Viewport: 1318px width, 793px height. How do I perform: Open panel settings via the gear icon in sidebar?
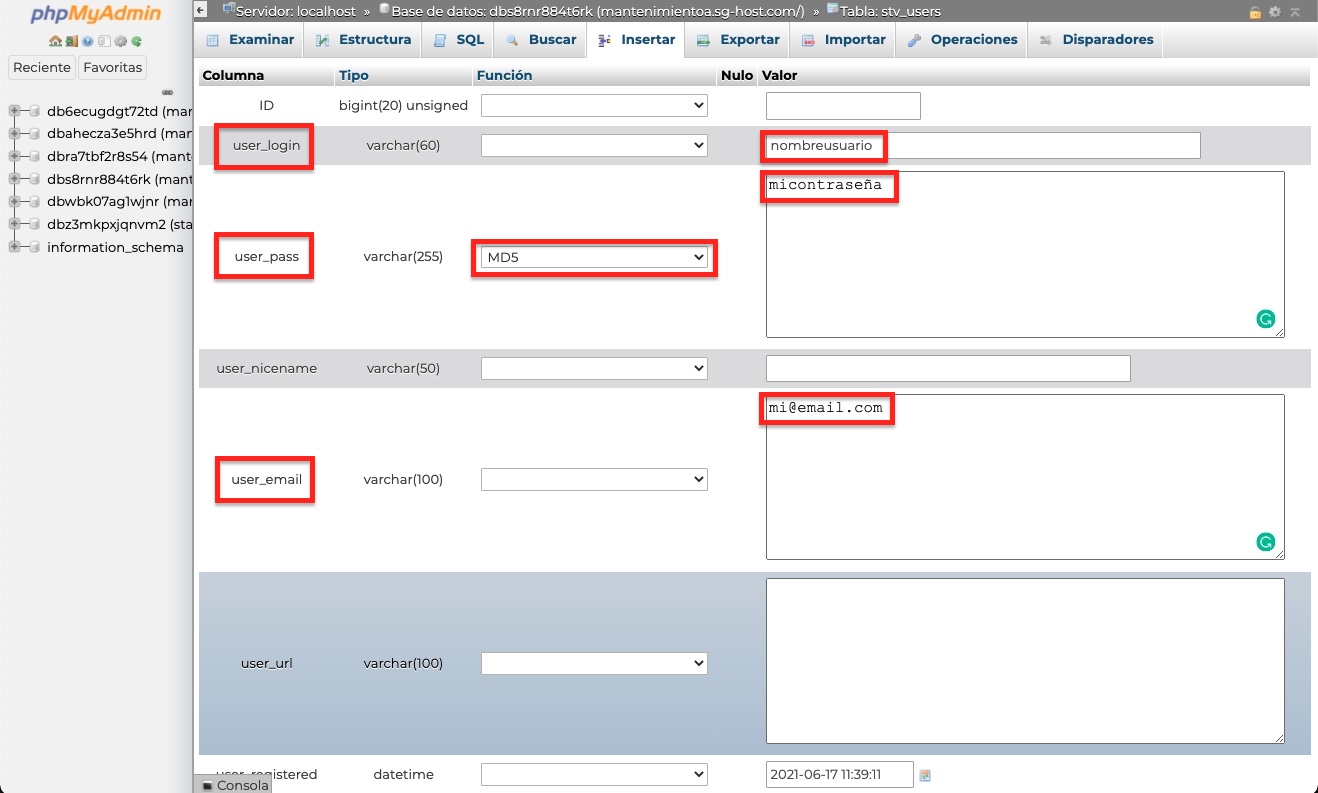pos(120,41)
